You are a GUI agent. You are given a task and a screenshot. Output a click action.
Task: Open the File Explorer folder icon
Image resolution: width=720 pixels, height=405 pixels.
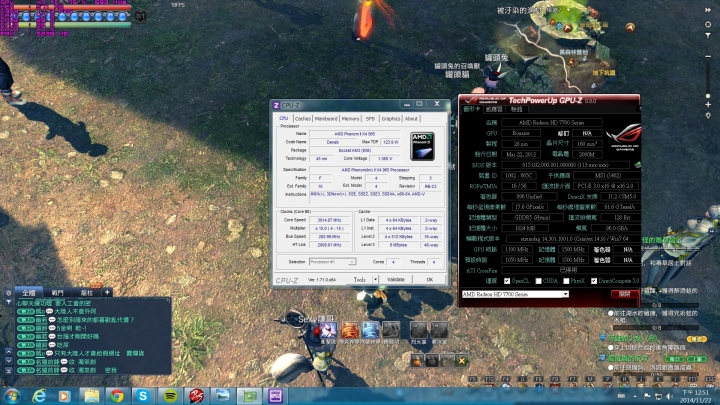point(91,396)
